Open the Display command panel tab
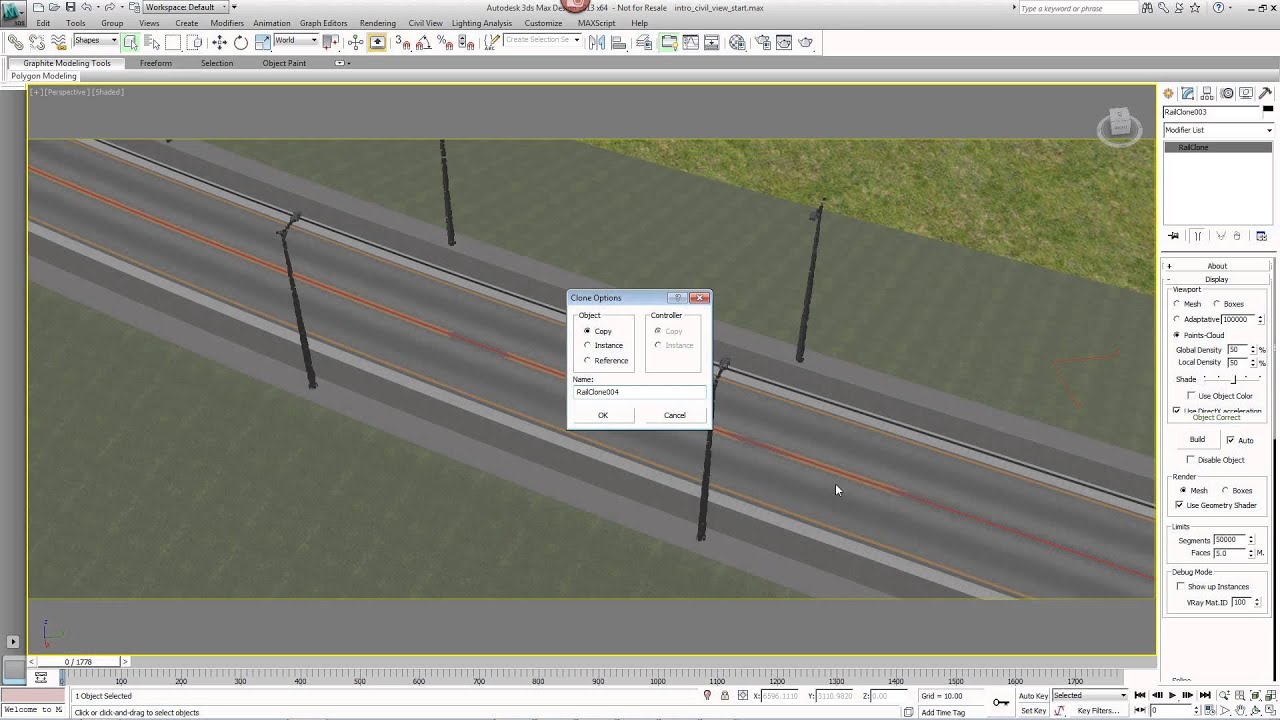This screenshot has width=1280, height=720. click(1246, 93)
